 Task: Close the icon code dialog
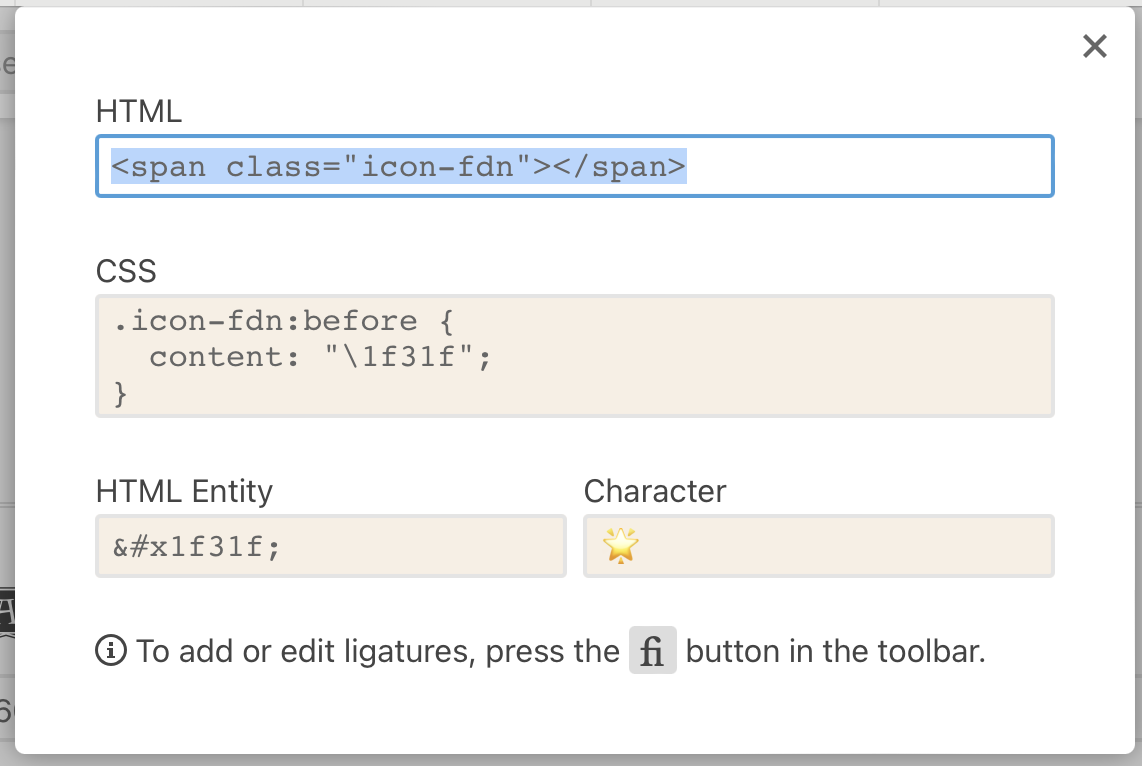1095,46
